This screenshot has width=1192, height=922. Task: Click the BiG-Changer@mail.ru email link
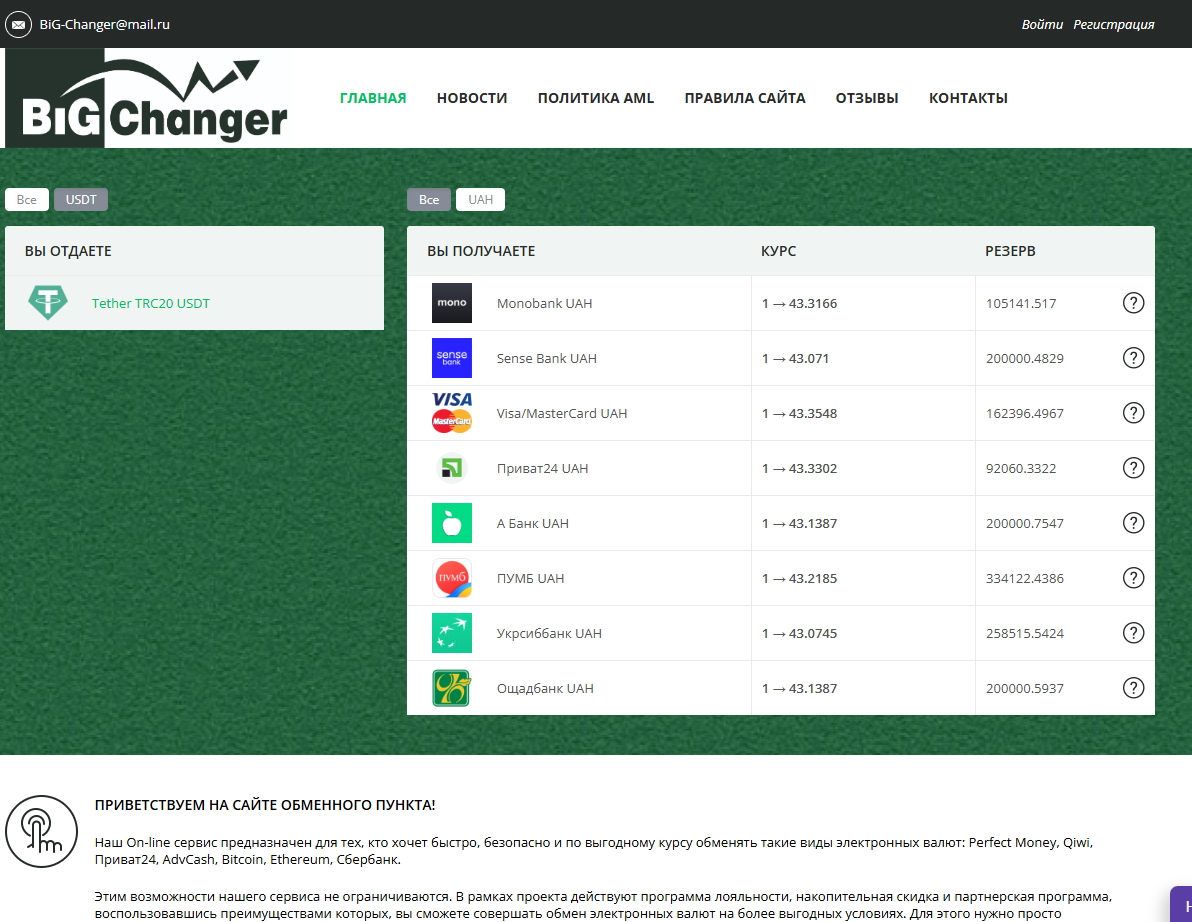pyautogui.click(x=104, y=24)
